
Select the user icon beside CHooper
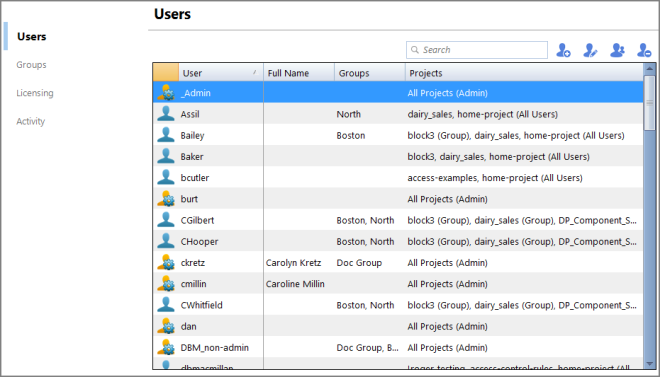click(x=166, y=241)
